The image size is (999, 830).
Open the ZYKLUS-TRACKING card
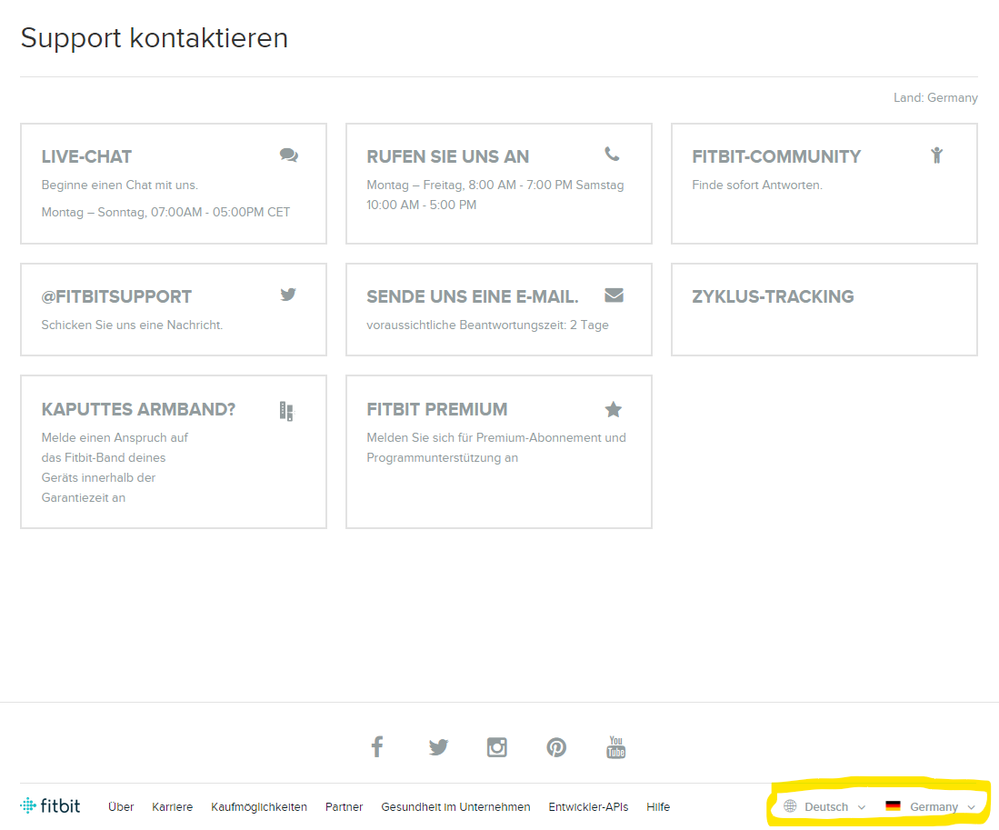click(824, 310)
